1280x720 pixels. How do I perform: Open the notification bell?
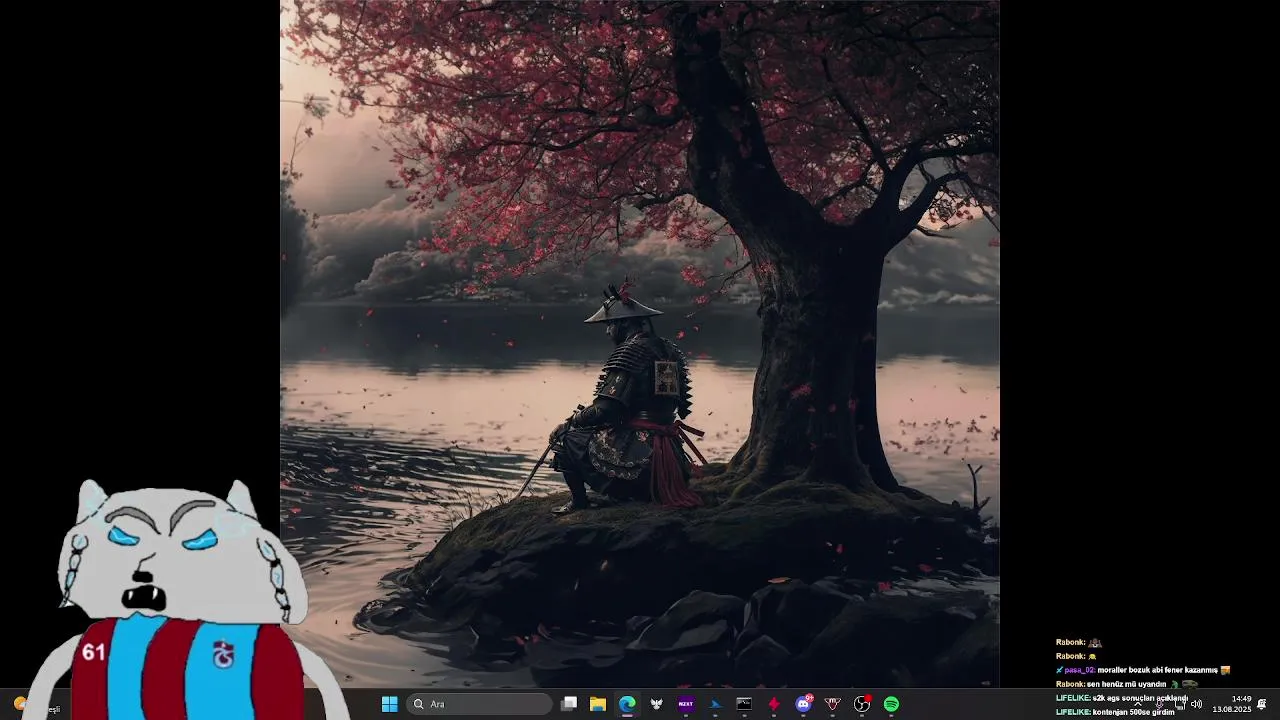(1262, 704)
